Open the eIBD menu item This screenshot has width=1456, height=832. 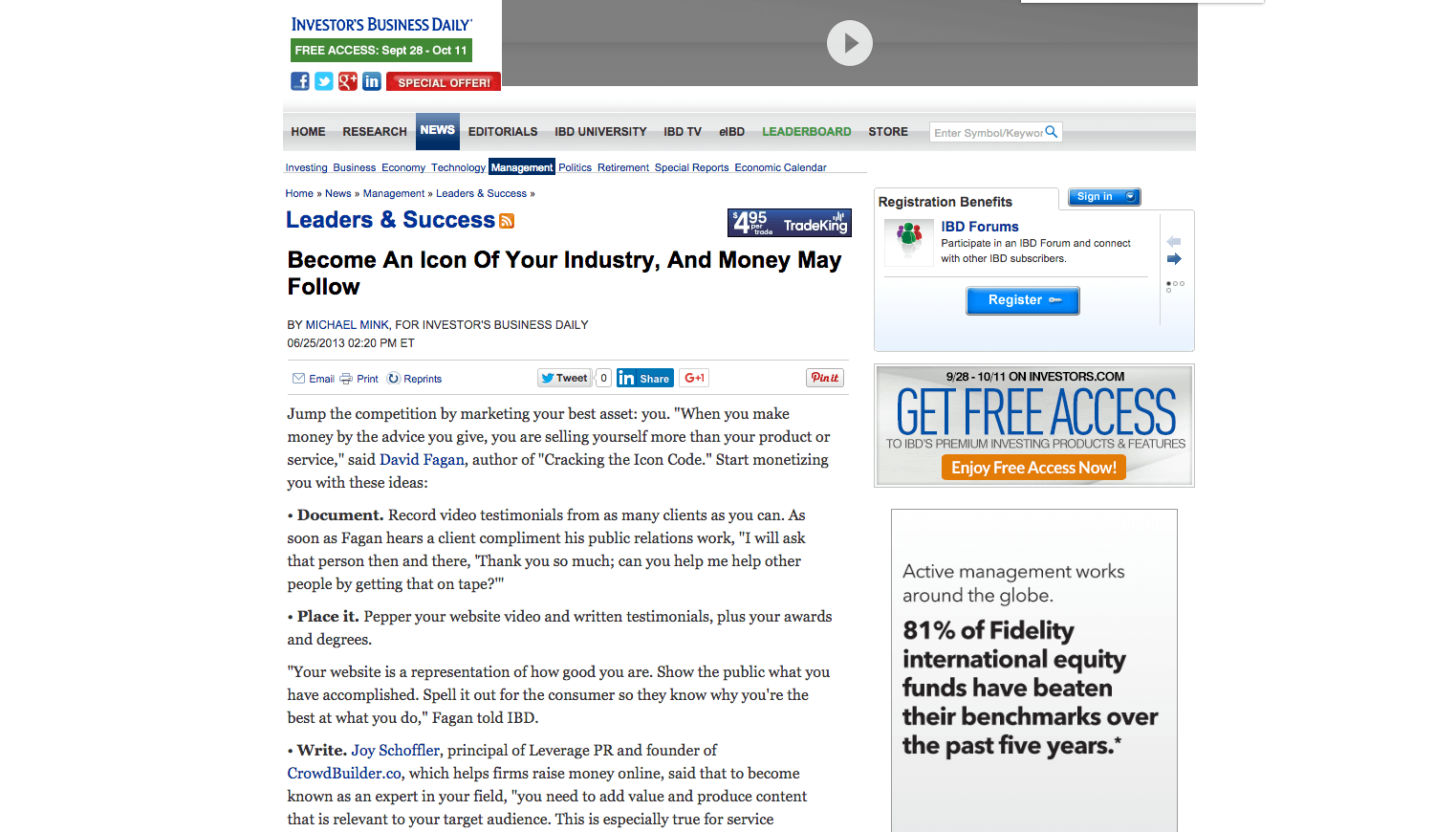point(731,132)
